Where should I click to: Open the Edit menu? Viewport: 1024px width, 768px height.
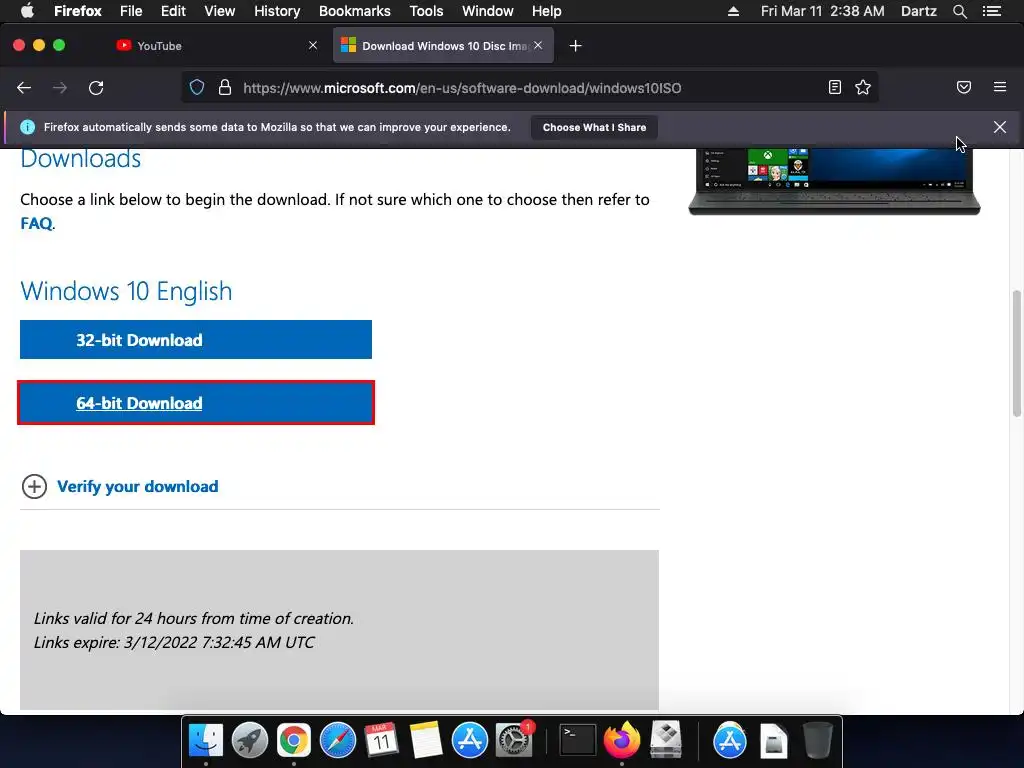coord(173,11)
